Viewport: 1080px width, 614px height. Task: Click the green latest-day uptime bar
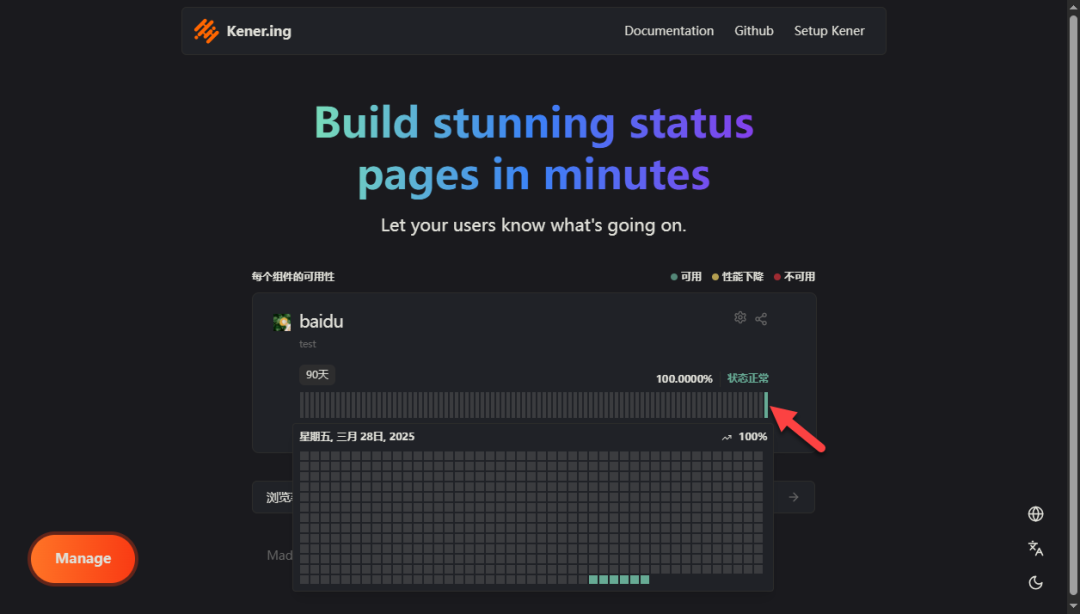click(766, 405)
